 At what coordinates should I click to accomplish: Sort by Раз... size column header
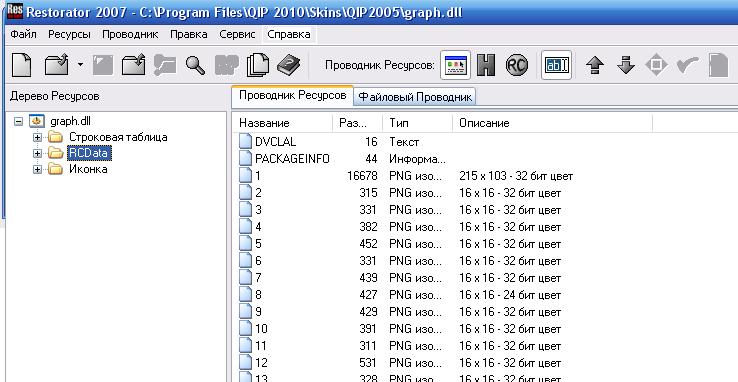[358, 123]
